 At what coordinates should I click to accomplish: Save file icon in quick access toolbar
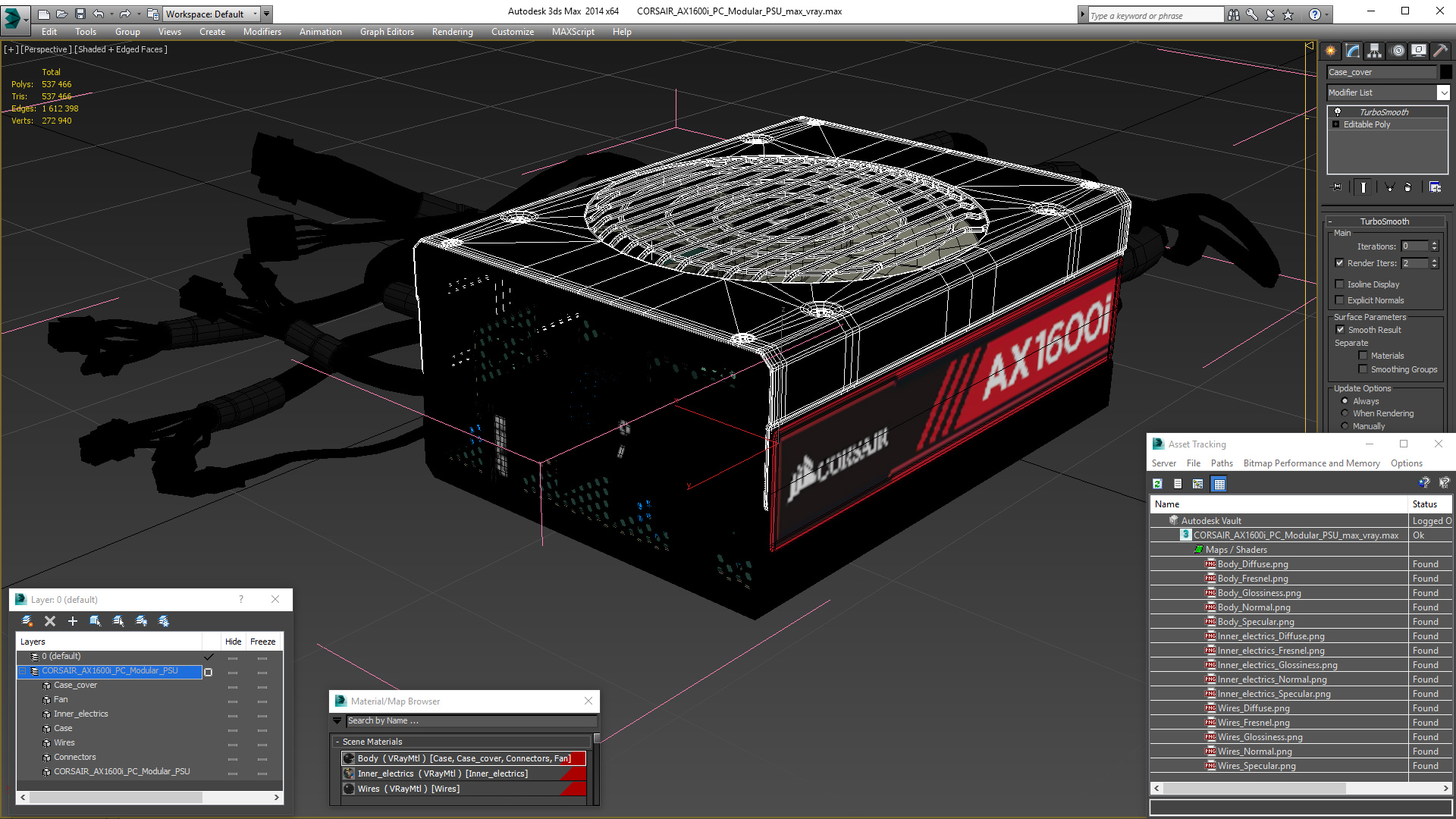pyautogui.click(x=80, y=14)
